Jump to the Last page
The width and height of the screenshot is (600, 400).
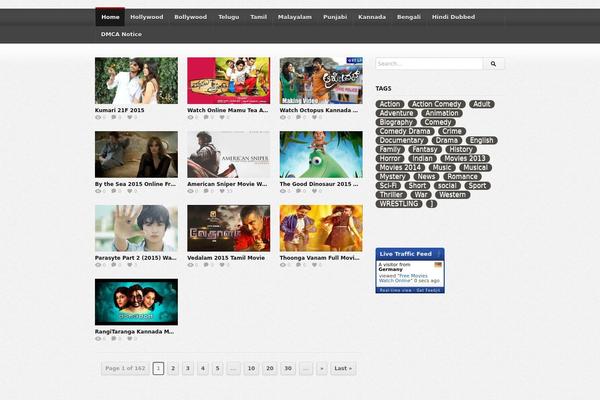click(x=343, y=368)
